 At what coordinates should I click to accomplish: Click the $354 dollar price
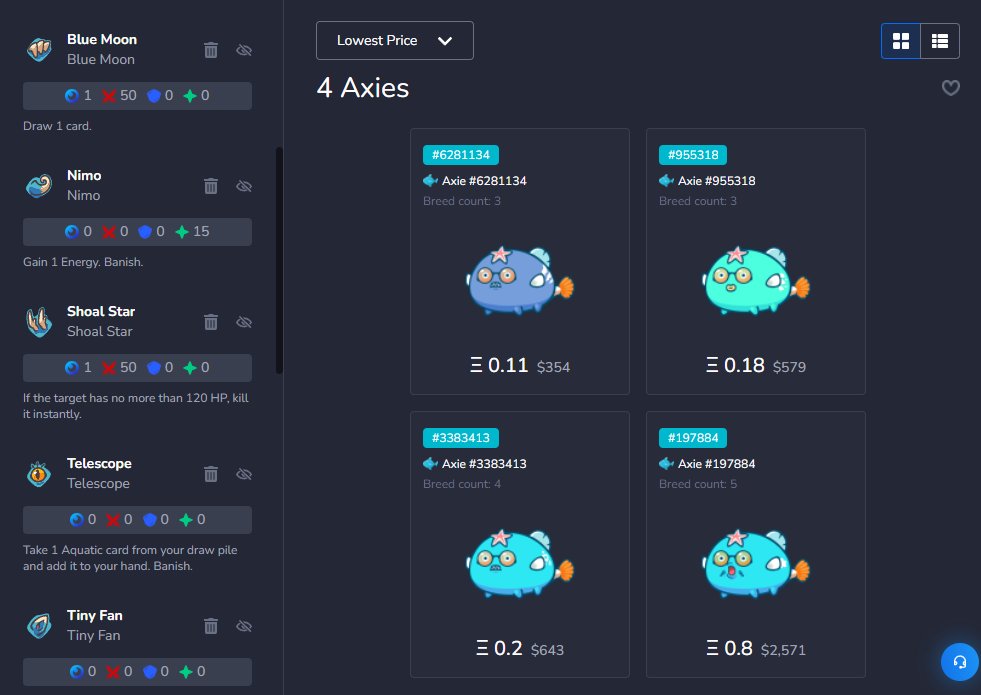pyautogui.click(x=553, y=367)
